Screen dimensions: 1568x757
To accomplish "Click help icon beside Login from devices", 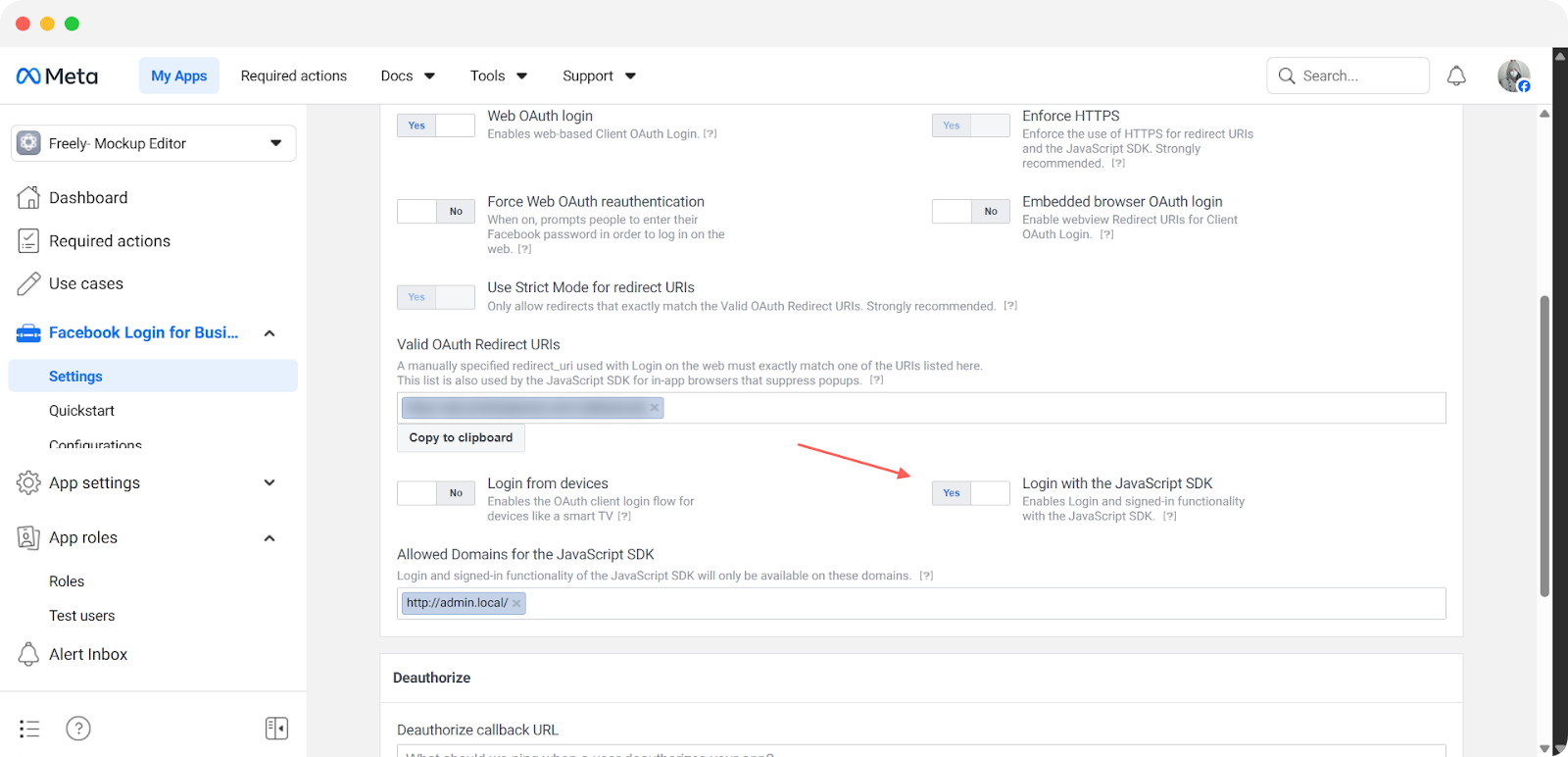I will pyautogui.click(x=624, y=517).
